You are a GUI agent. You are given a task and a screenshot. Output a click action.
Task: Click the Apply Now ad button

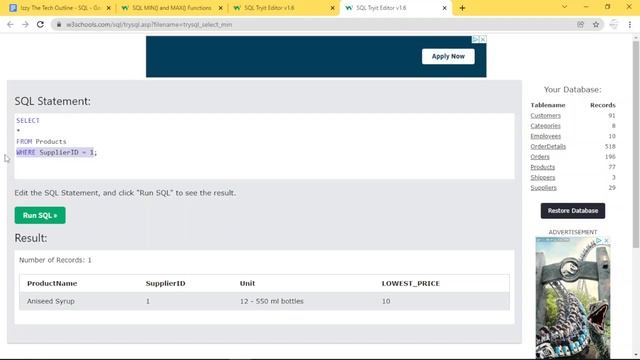(x=448, y=56)
